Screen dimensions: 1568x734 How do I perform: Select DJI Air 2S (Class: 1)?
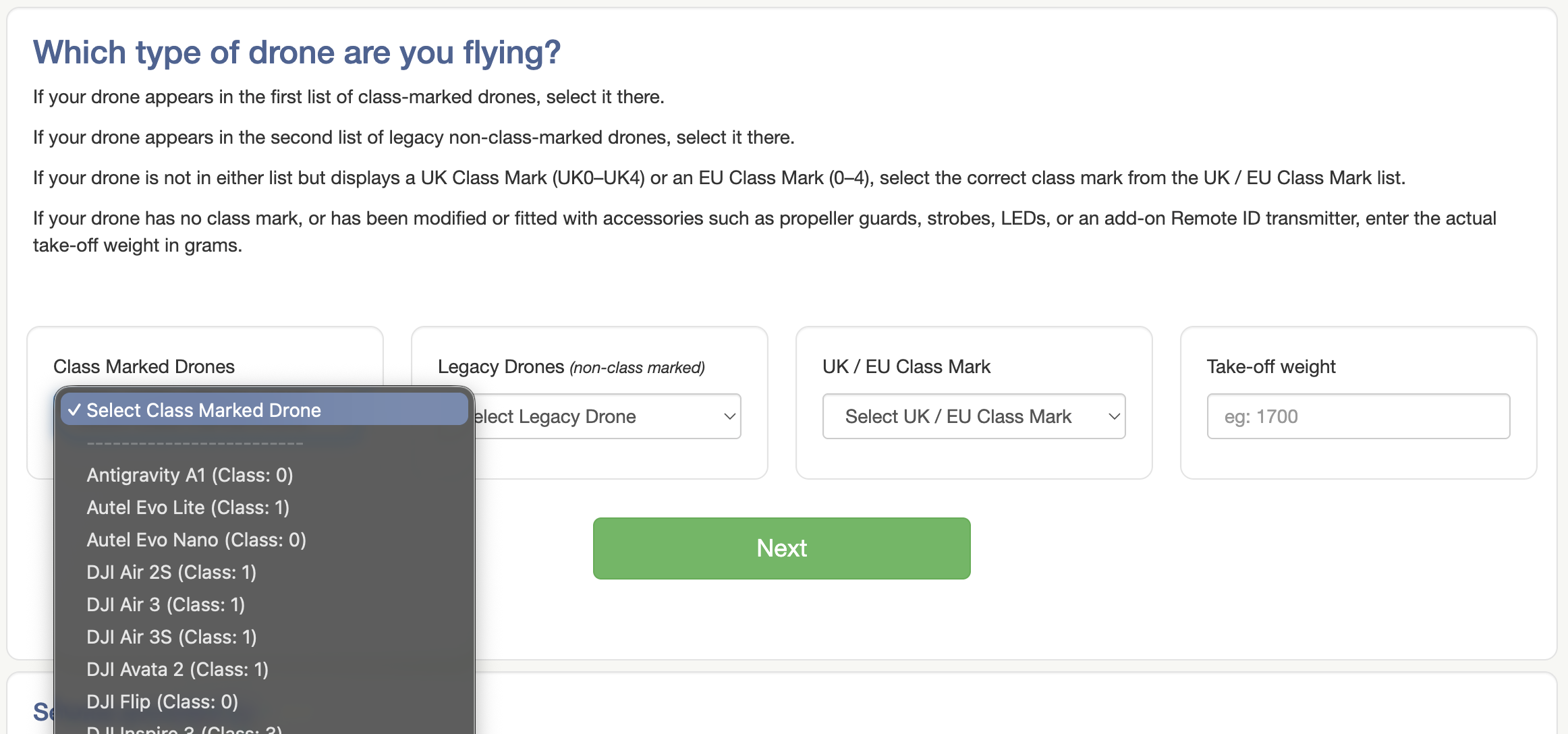coord(171,572)
